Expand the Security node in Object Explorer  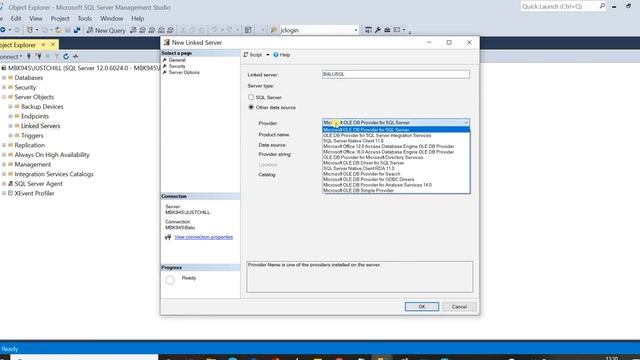point(4,87)
